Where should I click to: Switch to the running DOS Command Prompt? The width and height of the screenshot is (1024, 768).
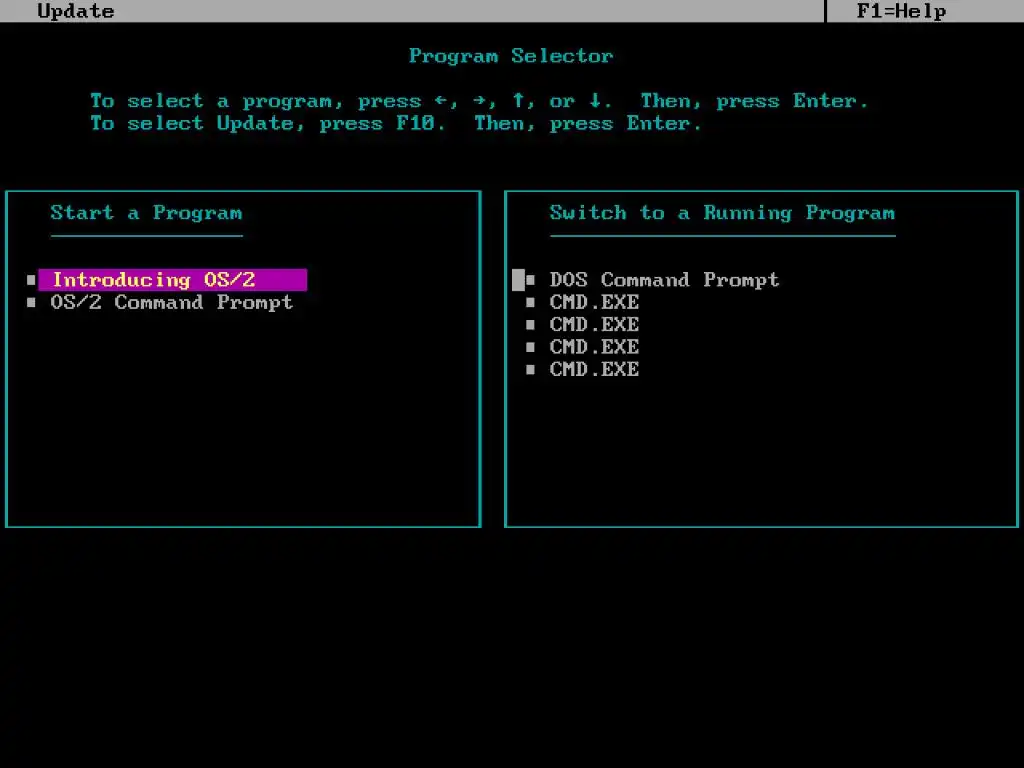664,280
